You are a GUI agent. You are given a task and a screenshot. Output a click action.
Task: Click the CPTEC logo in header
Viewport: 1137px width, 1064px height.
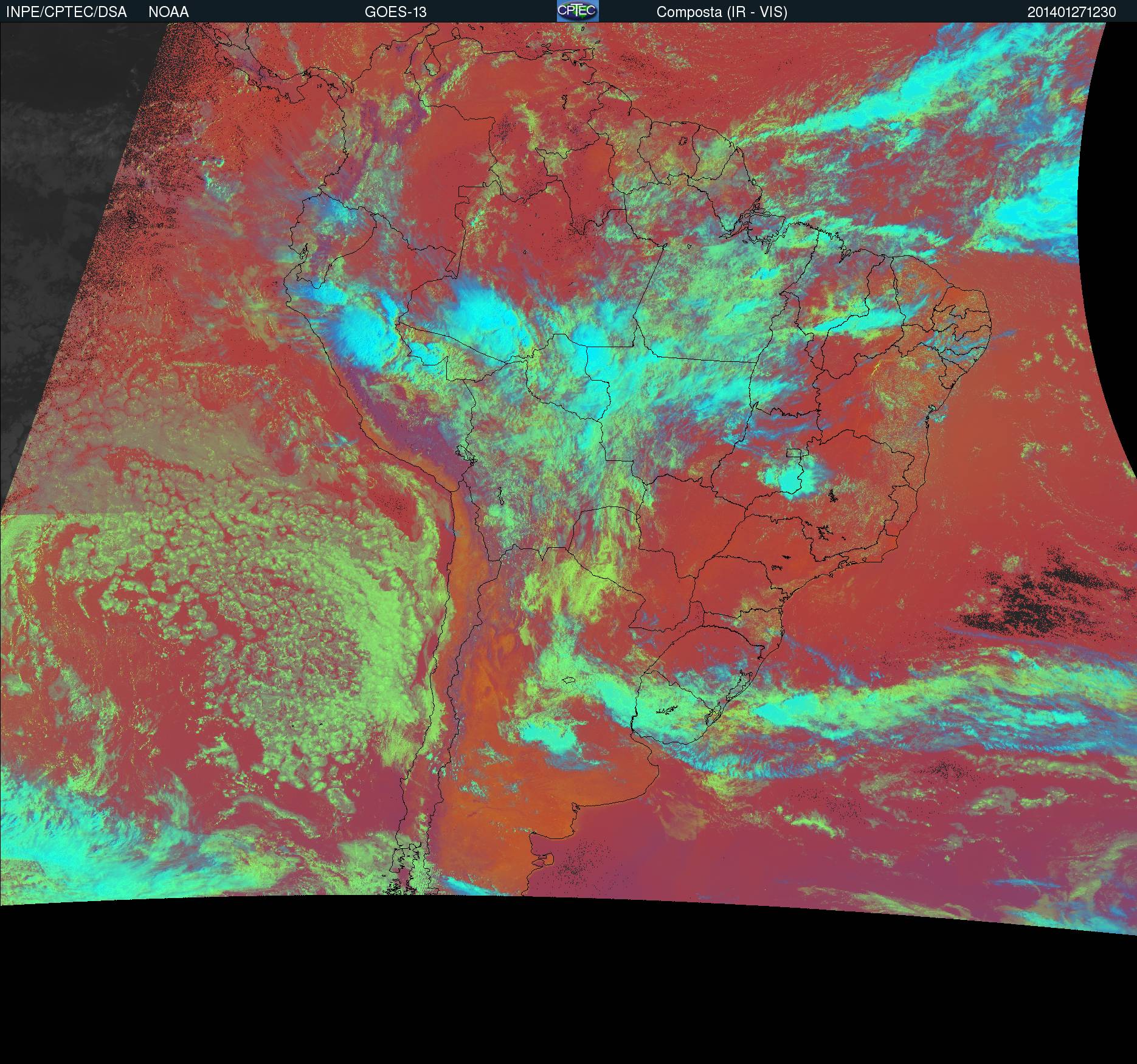(x=578, y=11)
